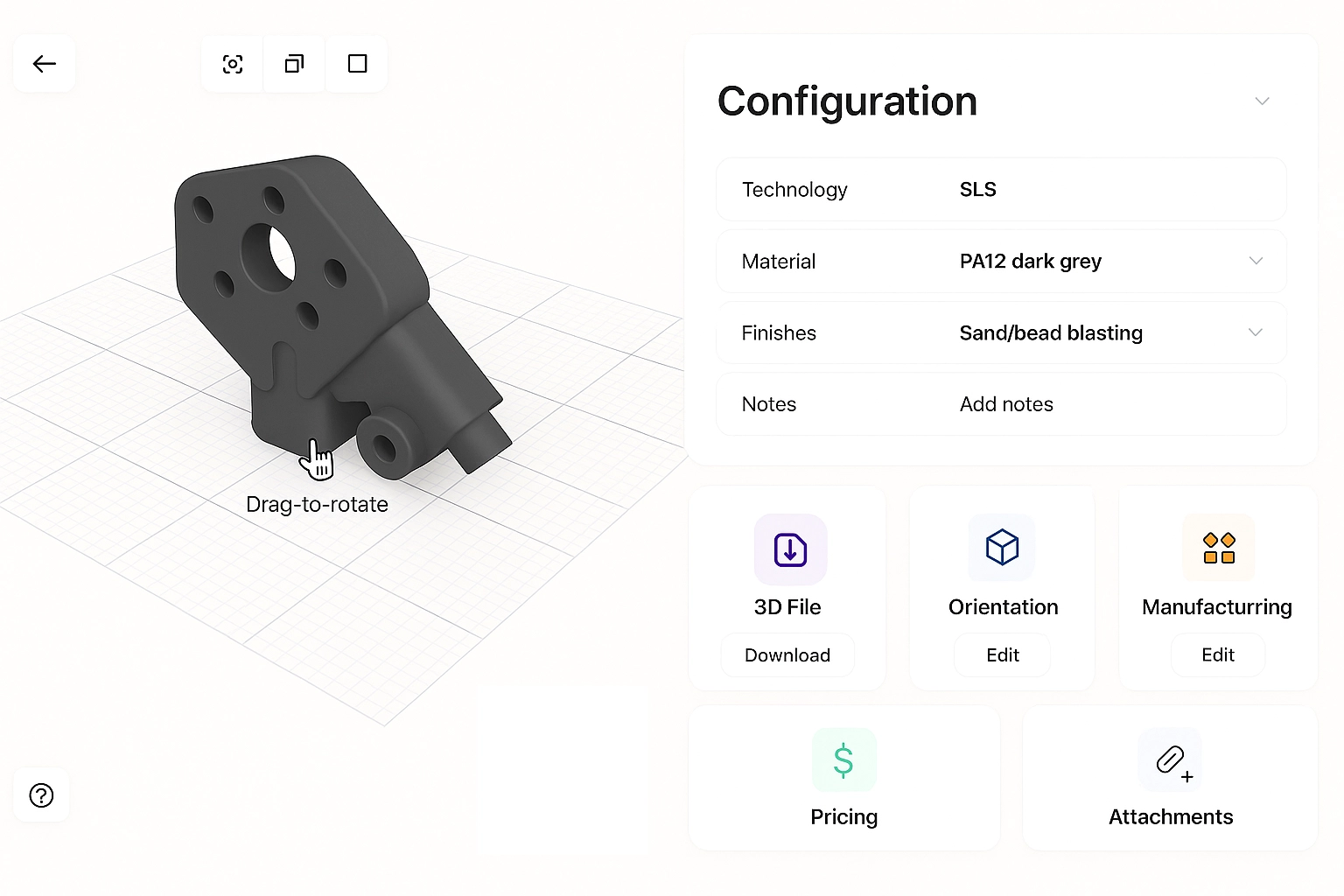Select the PA12 dark grey material value
Screen dimensions: 1344x896
coord(1030,262)
